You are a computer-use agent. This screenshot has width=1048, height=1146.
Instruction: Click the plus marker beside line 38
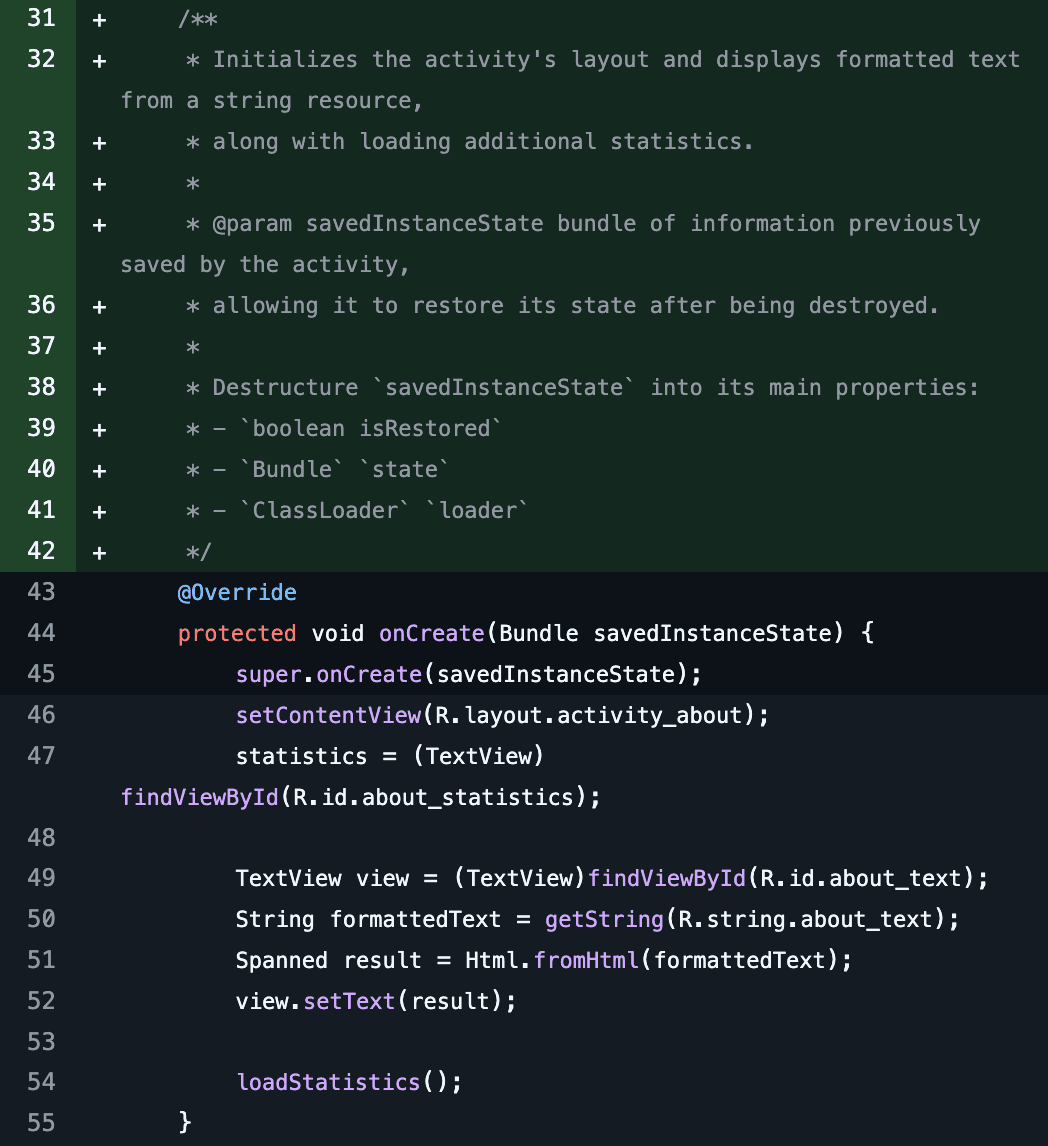[98, 387]
